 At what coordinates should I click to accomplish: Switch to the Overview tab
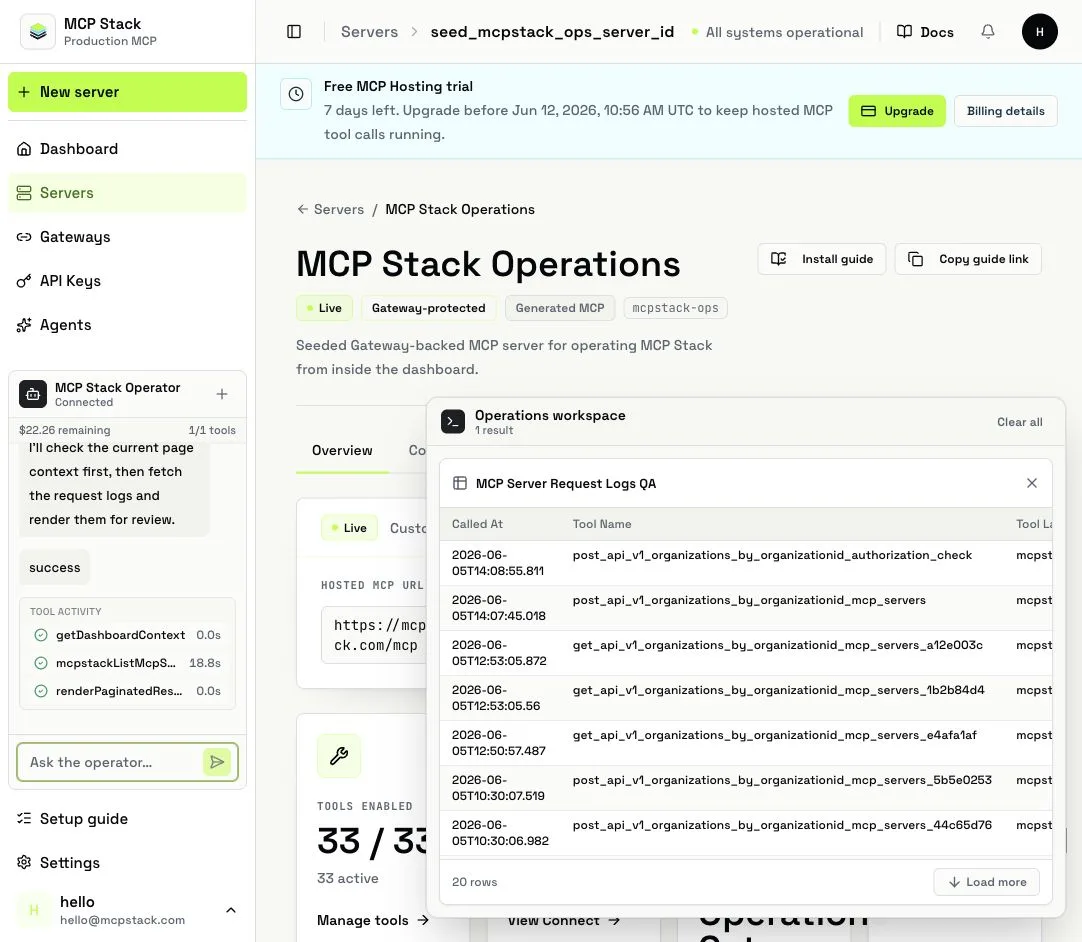click(x=342, y=451)
